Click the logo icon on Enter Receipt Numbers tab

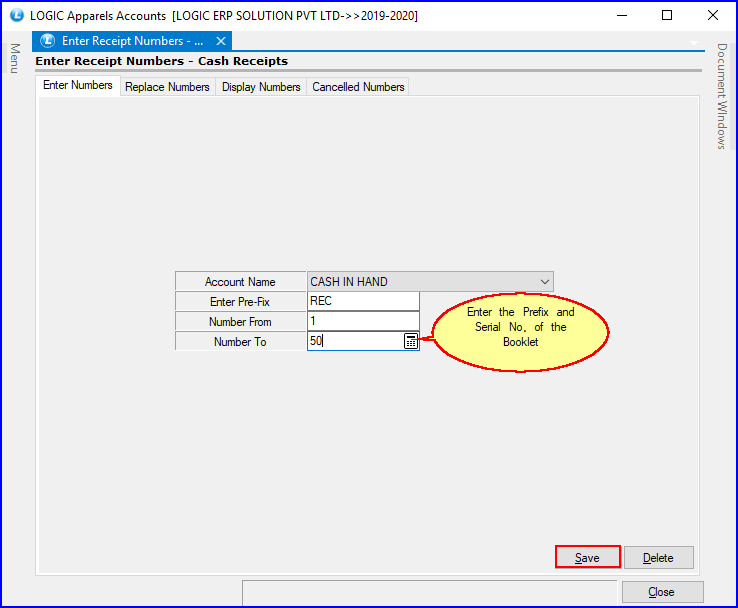(x=48, y=41)
